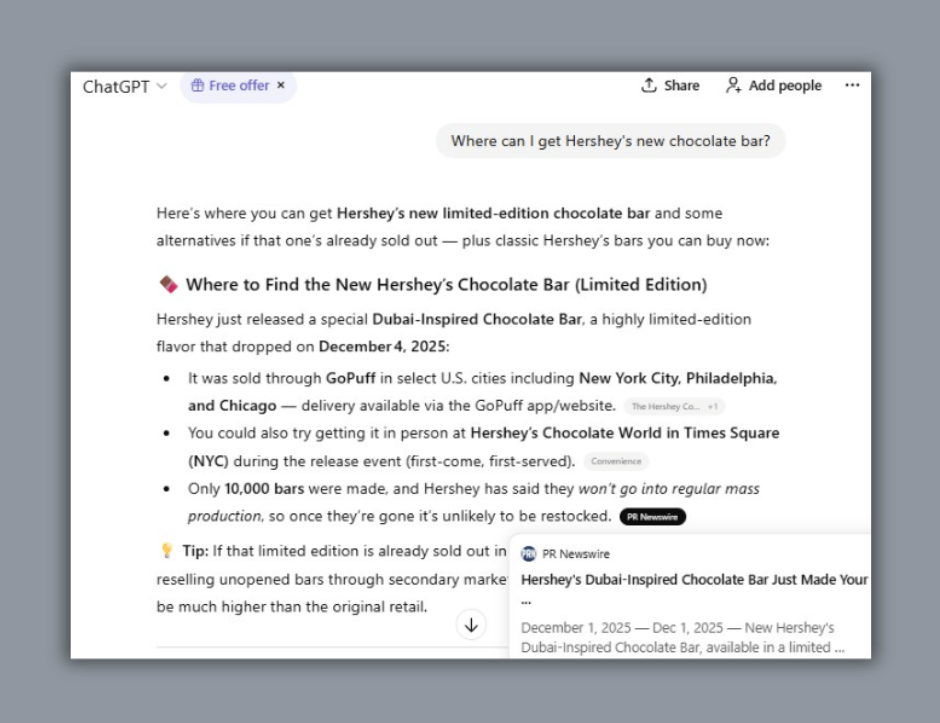The height and width of the screenshot is (723, 940).
Task: Expand The Hershey Co. +1 sources chip
Action: pyautogui.click(x=674, y=406)
